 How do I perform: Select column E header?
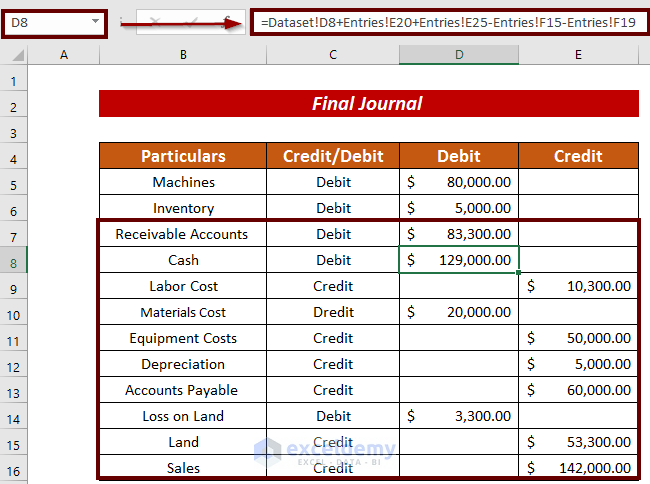pos(578,55)
